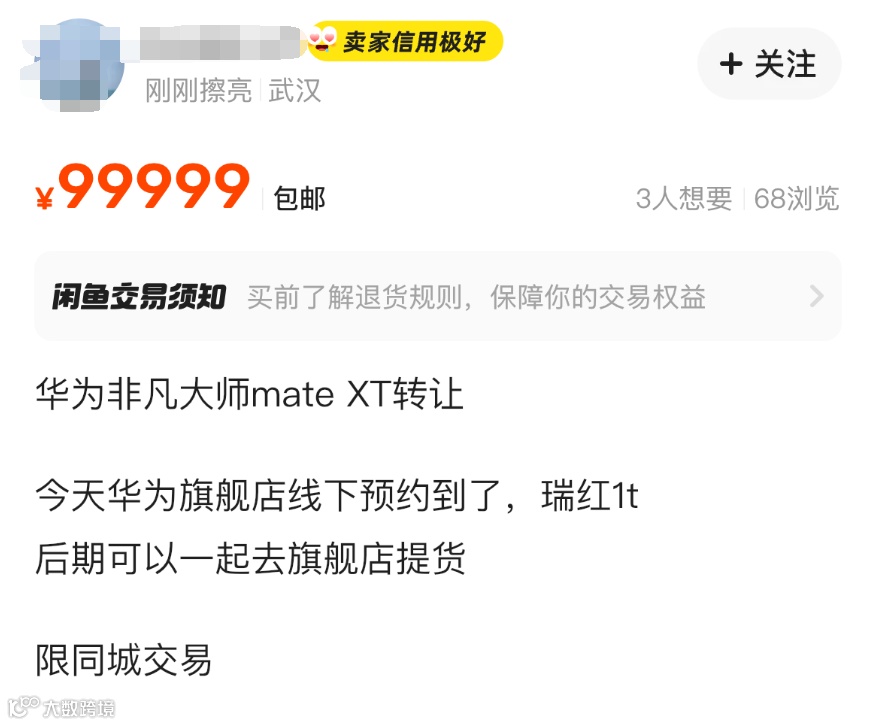Click the blurred seller username
Viewport: 874px width, 725px height.
tap(220, 42)
